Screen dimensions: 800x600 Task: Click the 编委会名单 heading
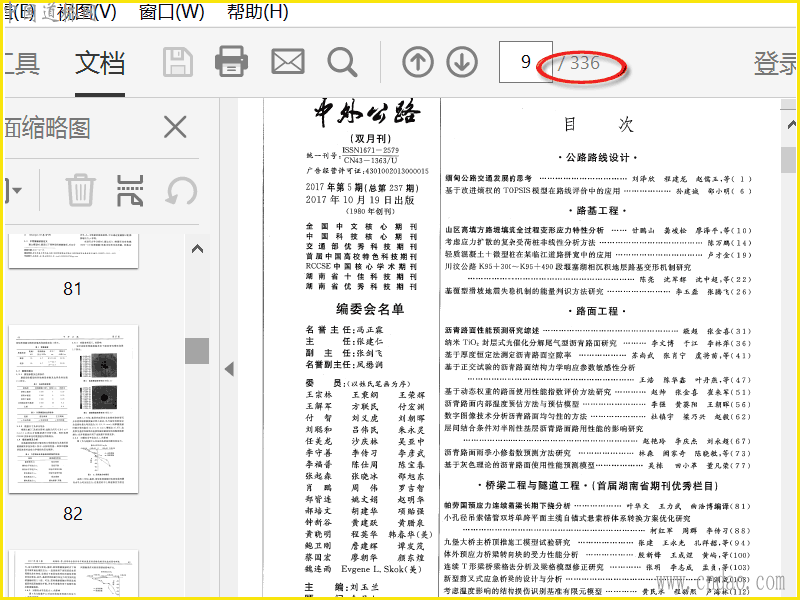370,309
